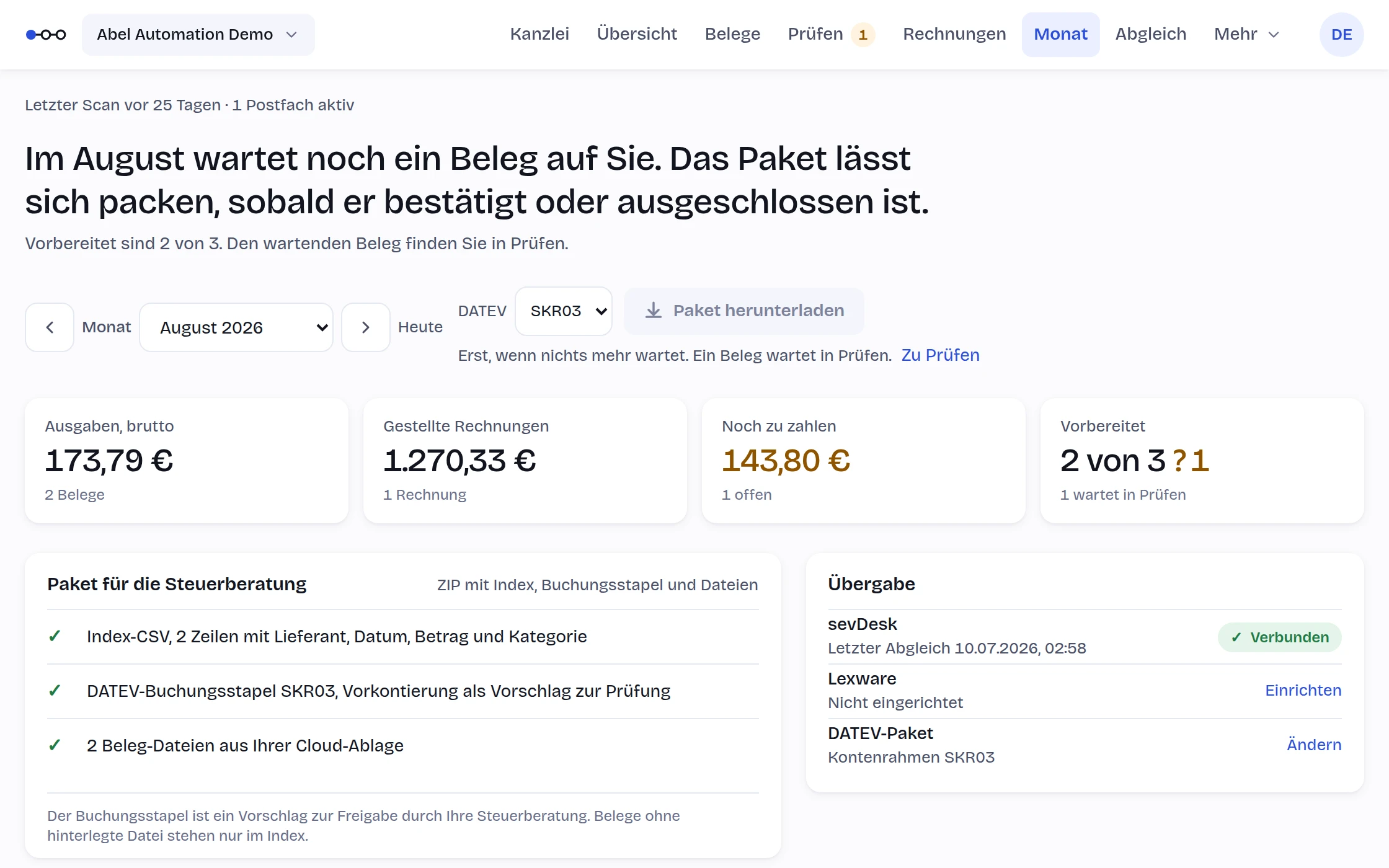1389x868 pixels.
Task: Jump to Heute
Action: pos(420,327)
